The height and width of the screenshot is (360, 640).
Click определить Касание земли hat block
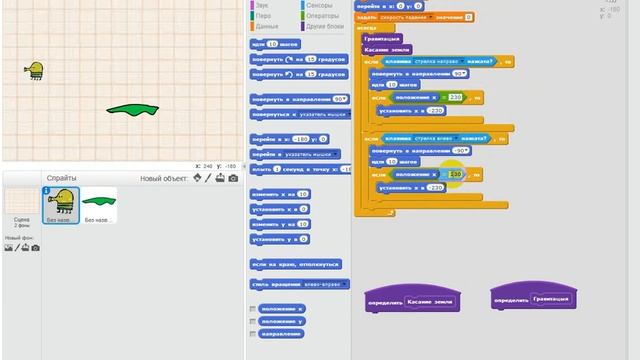(412, 298)
